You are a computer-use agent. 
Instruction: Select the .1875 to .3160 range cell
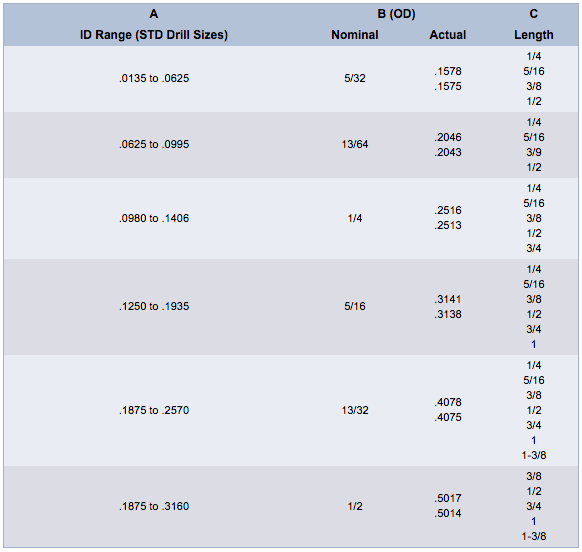154,506
